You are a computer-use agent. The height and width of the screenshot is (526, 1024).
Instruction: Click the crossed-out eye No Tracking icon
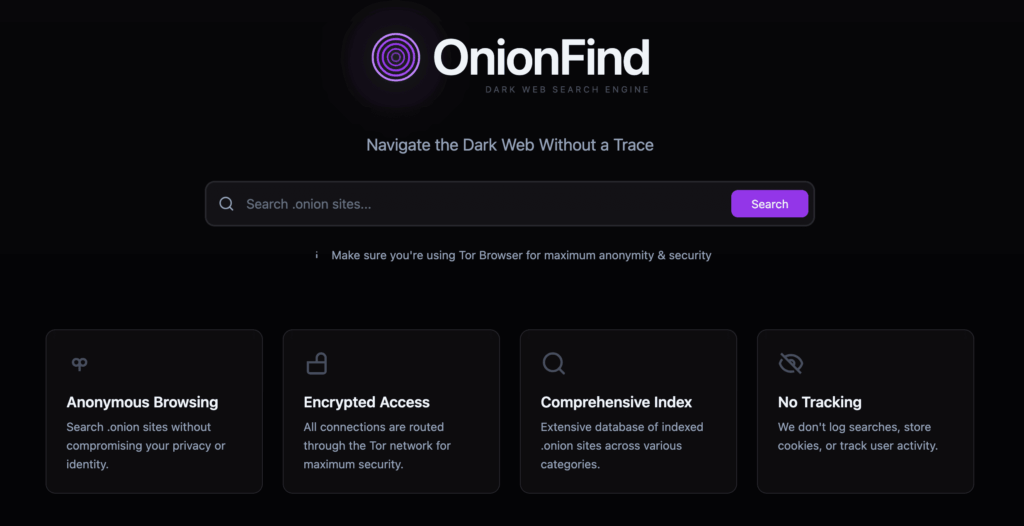tap(790, 363)
